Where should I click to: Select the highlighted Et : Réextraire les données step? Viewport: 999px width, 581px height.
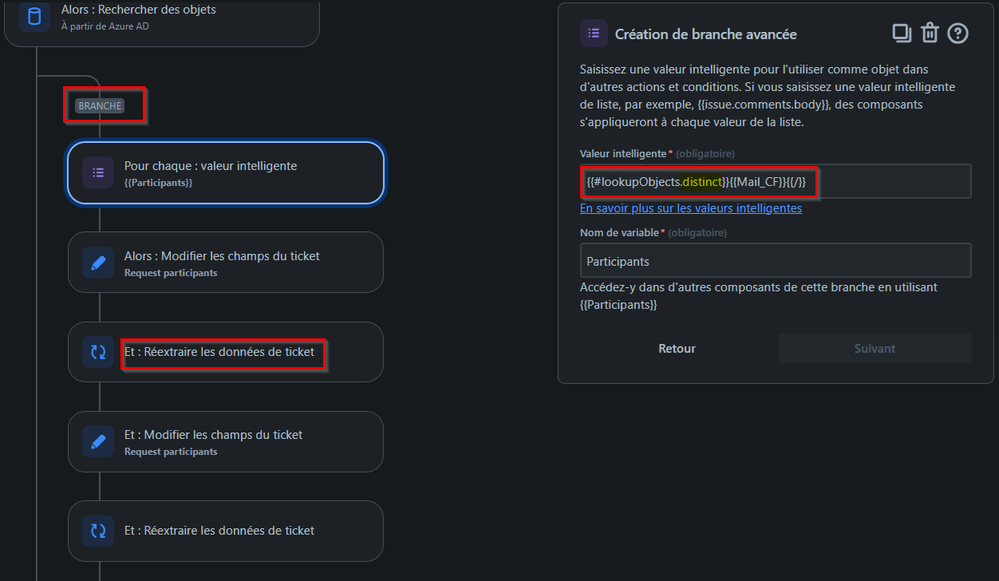(224, 351)
